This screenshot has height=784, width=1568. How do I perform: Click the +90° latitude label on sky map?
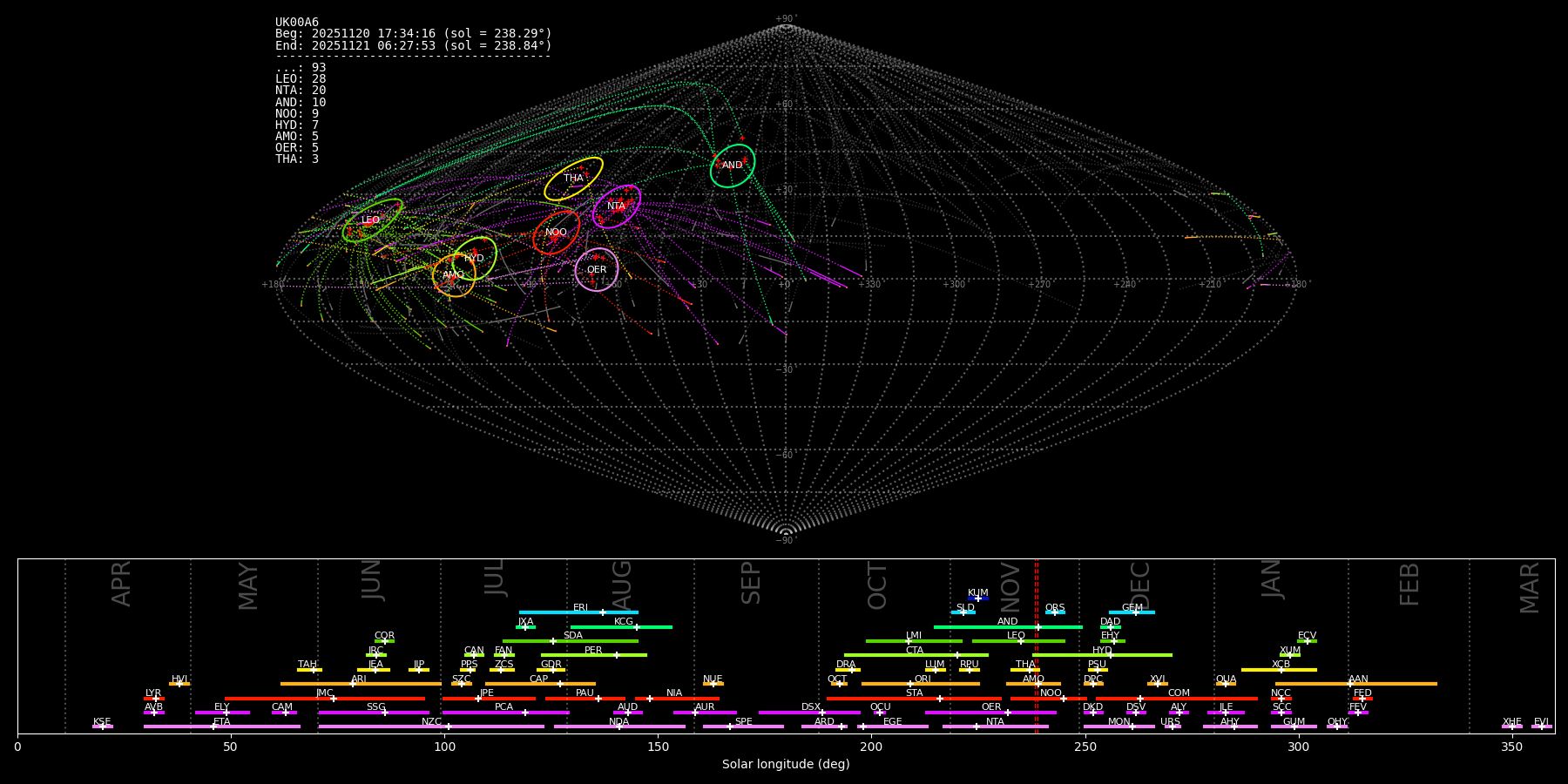pos(786,19)
